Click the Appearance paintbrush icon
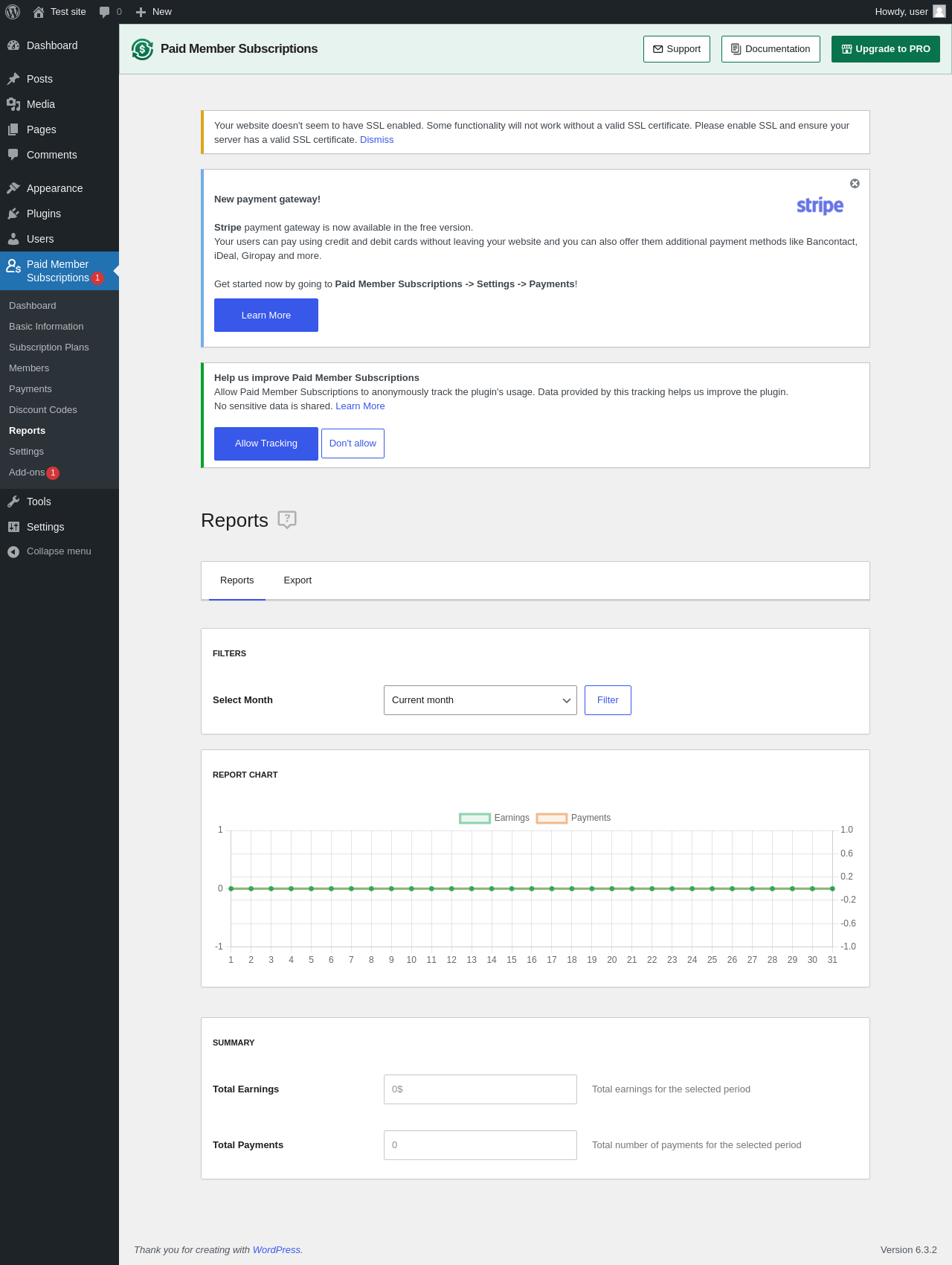The image size is (952, 1265). click(x=13, y=188)
